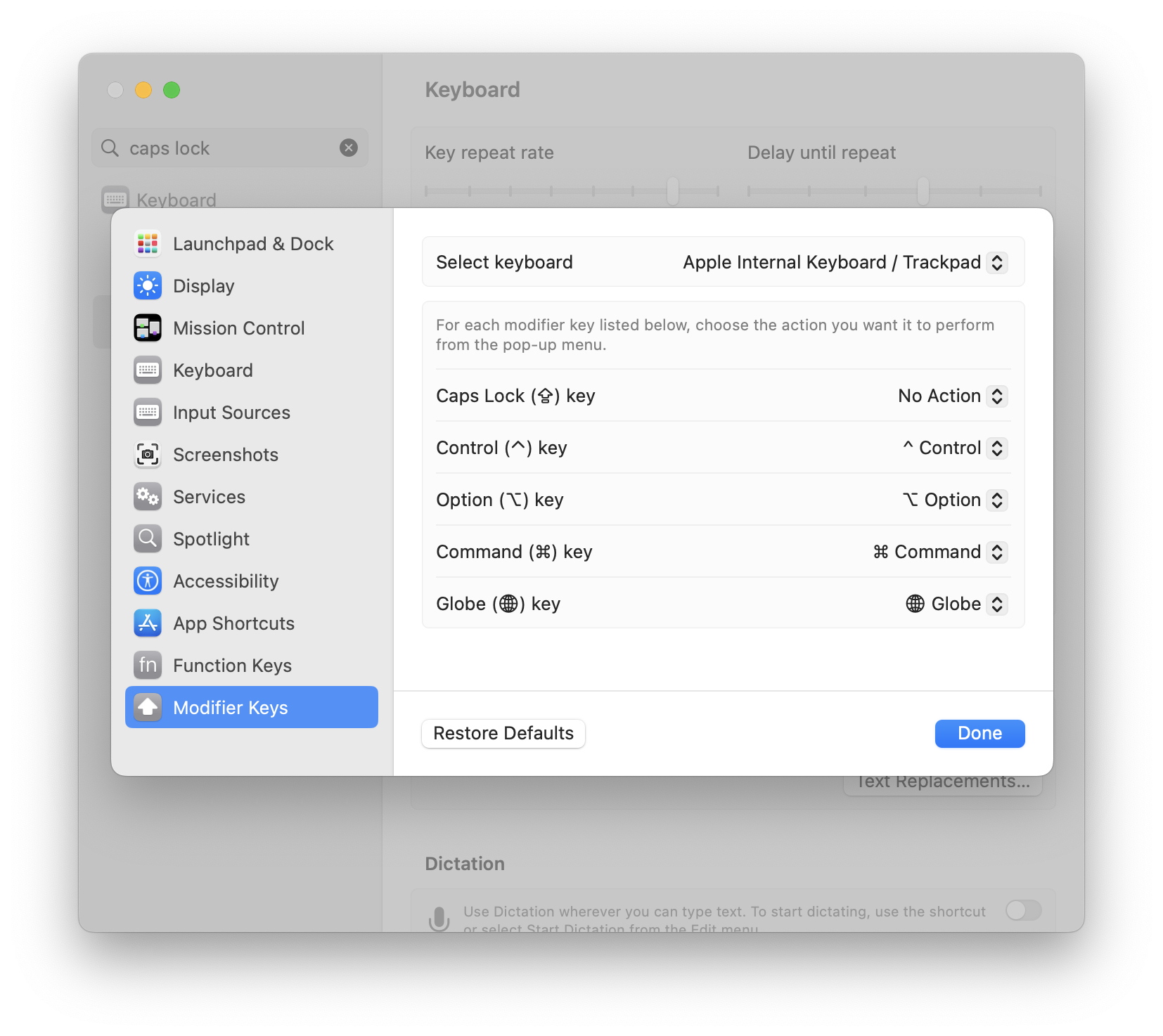The height and width of the screenshot is (1036, 1163).
Task: Click the Display sun icon
Action: pyautogui.click(x=148, y=286)
